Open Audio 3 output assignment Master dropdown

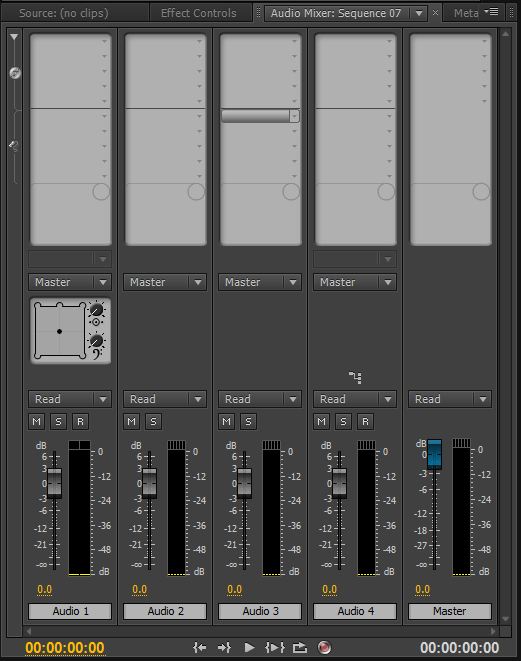tap(260, 282)
